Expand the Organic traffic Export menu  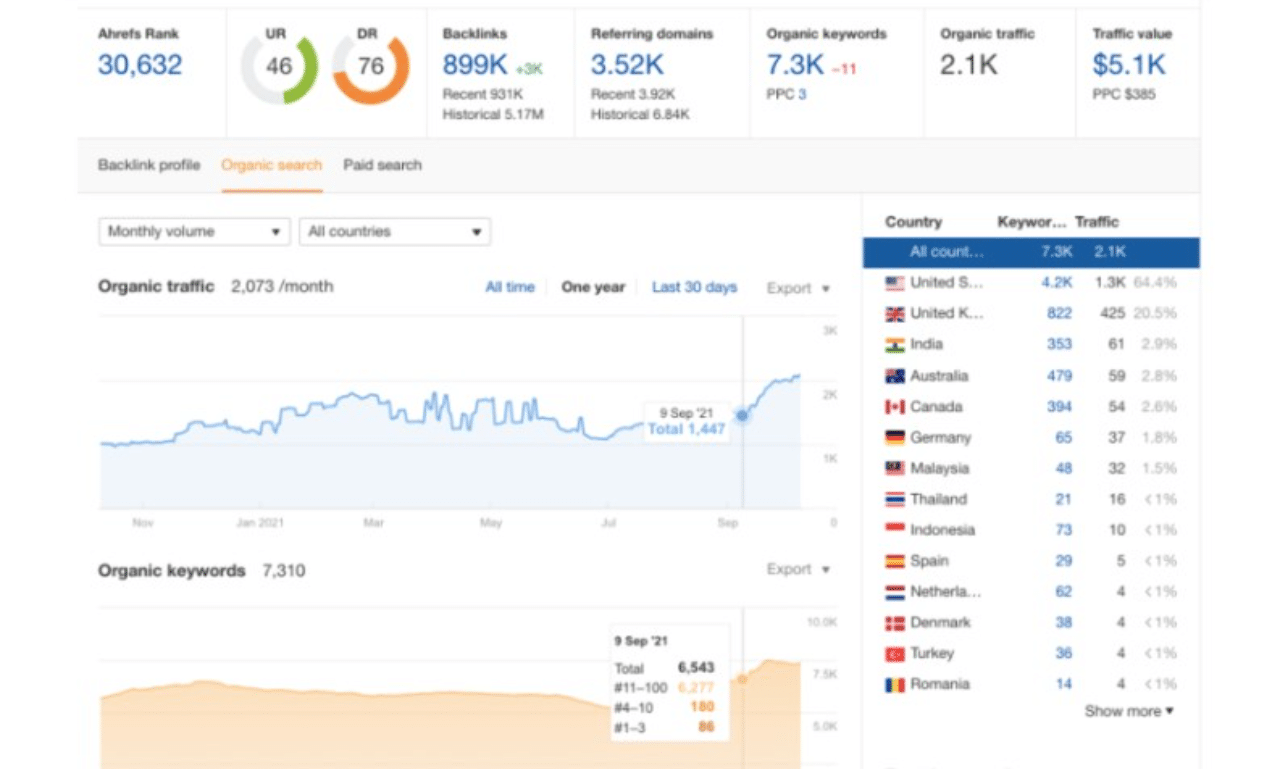point(798,288)
